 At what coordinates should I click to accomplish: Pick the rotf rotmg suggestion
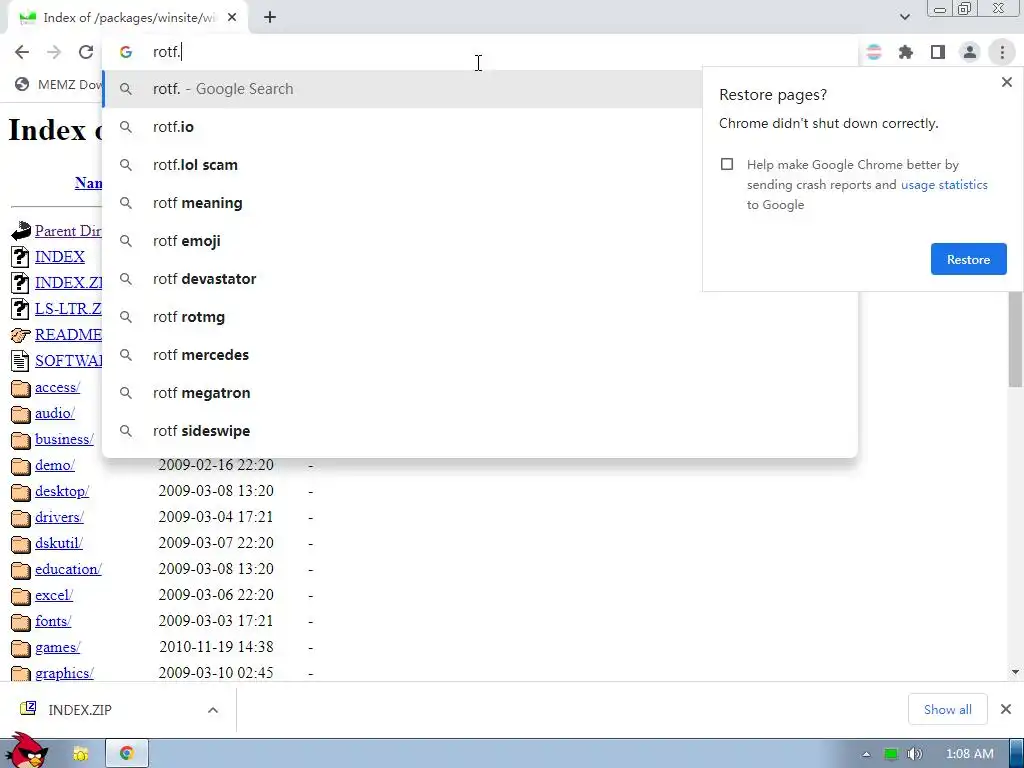[480, 317]
